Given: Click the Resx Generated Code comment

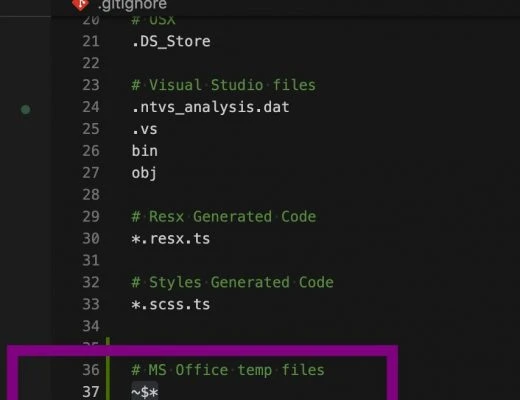Looking at the screenshot, I should [x=224, y=217].
